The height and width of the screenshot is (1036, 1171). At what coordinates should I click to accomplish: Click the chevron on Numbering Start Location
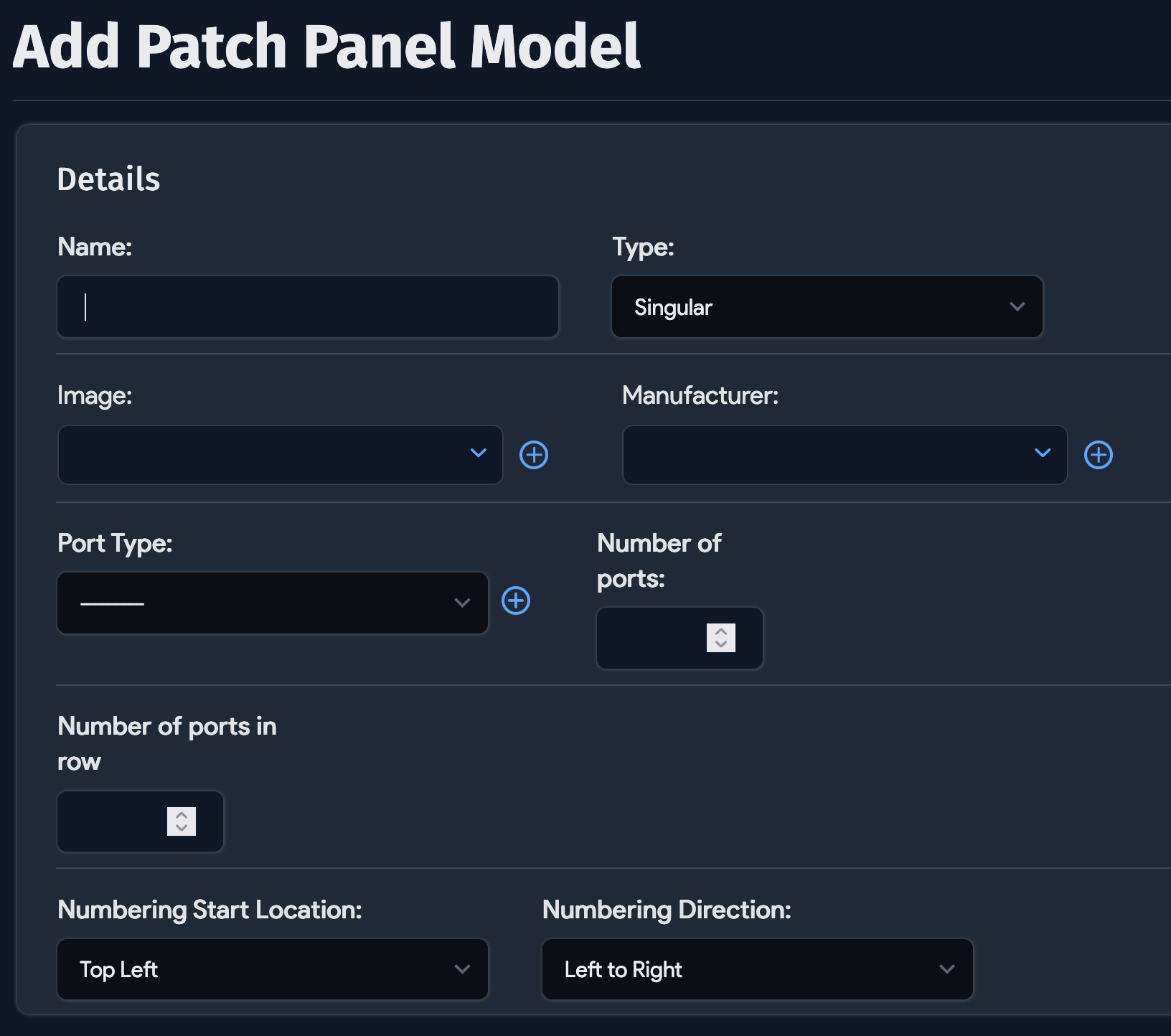464,969
